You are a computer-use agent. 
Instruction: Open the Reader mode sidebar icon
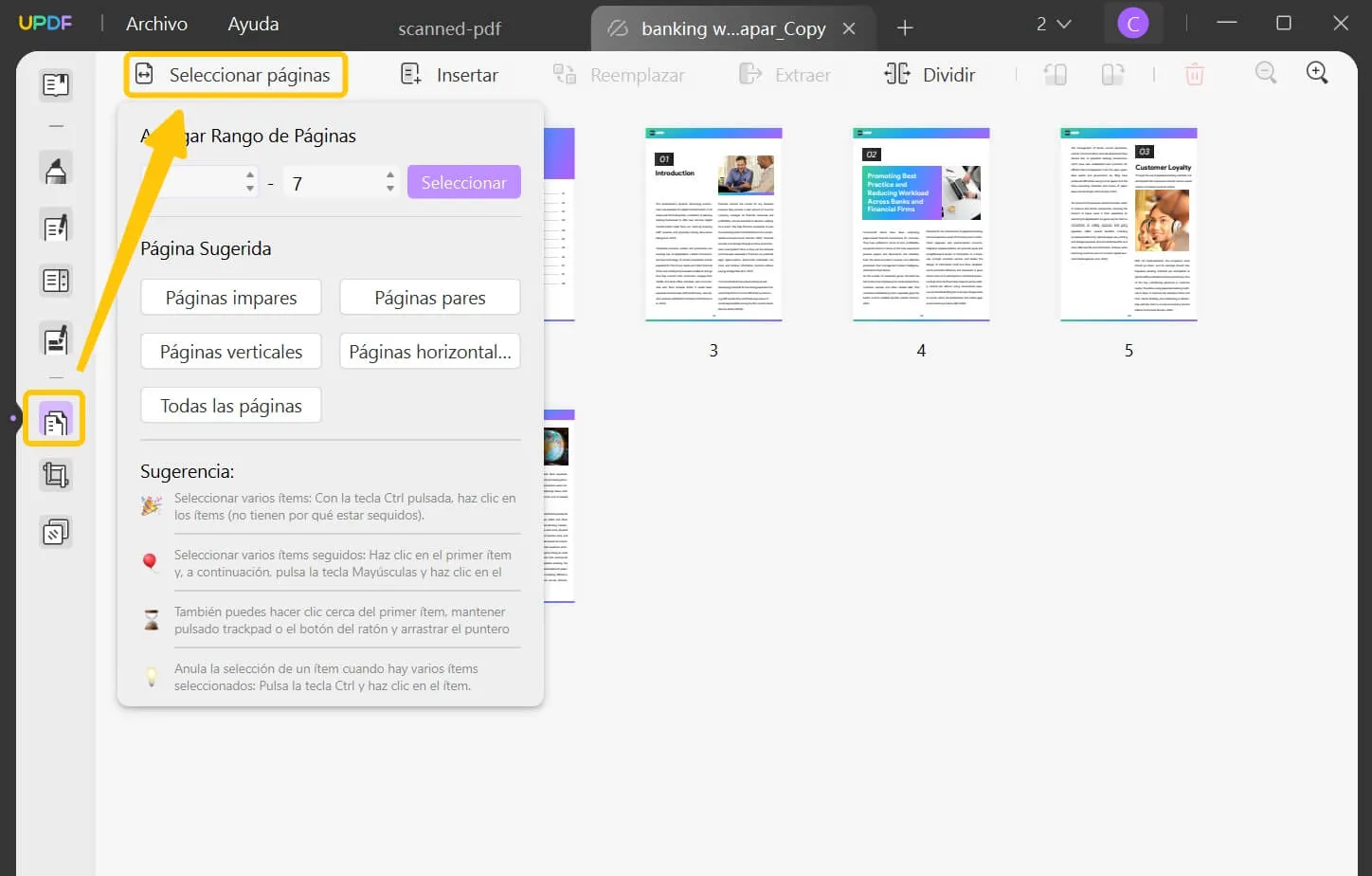point(56,85)
